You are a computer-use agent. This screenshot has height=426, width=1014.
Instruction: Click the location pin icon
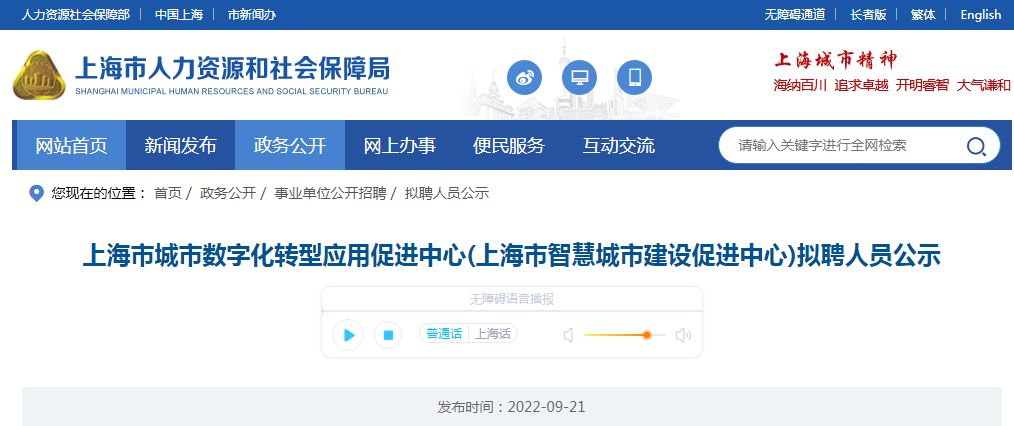[37, 193]
